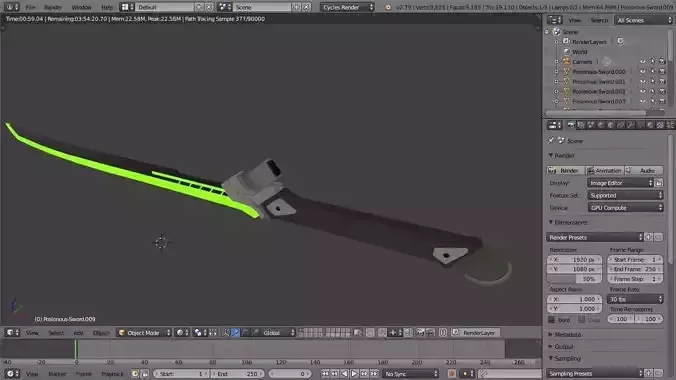This screenshot has width=676, height=380.
Task: Click Play reverse button in timeline
Action: (x=344, y=374)
